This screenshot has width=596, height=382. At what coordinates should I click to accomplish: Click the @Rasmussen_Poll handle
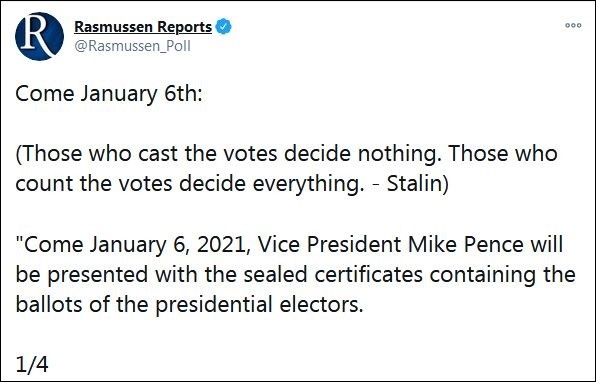pos(132,46)
